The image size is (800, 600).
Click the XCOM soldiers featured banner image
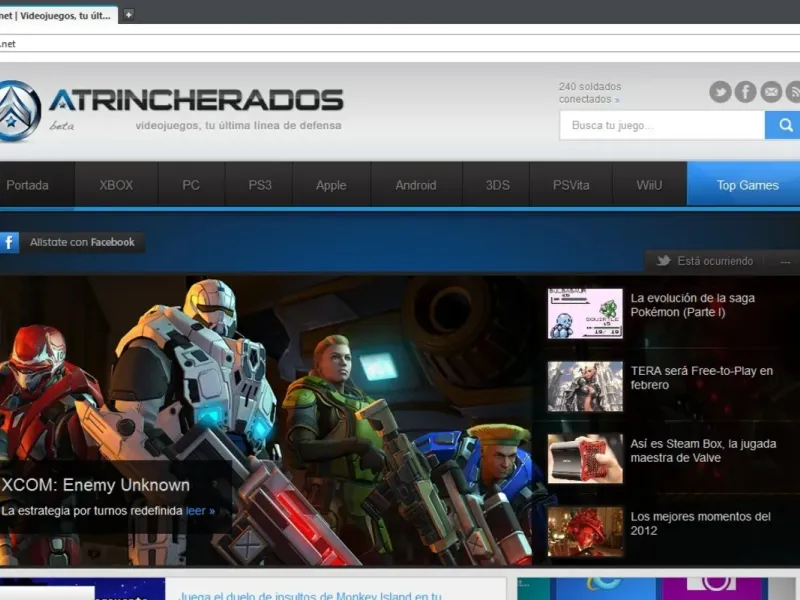point(265,421)
